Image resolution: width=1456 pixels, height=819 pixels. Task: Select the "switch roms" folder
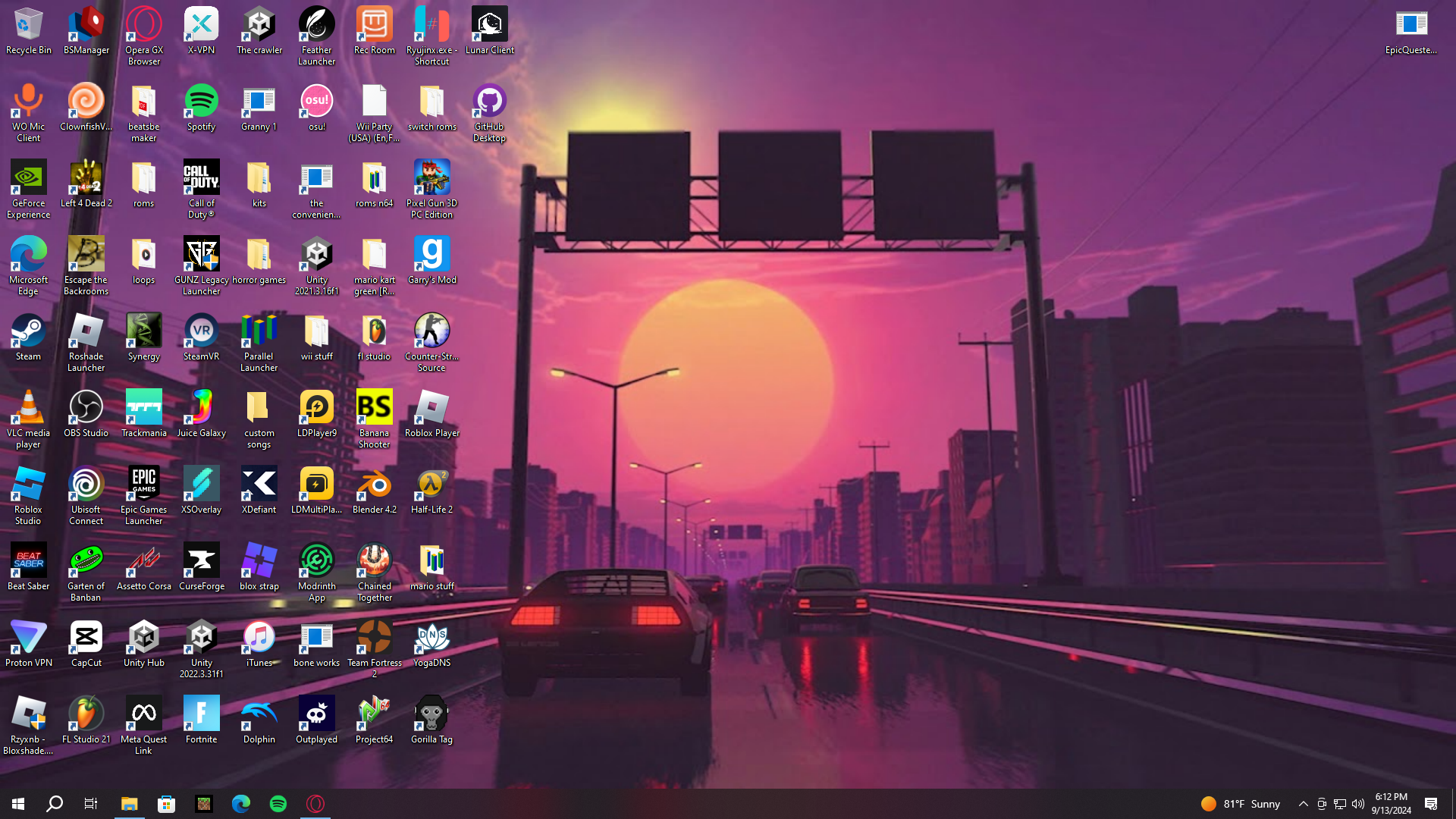click(x=432, y=108)
